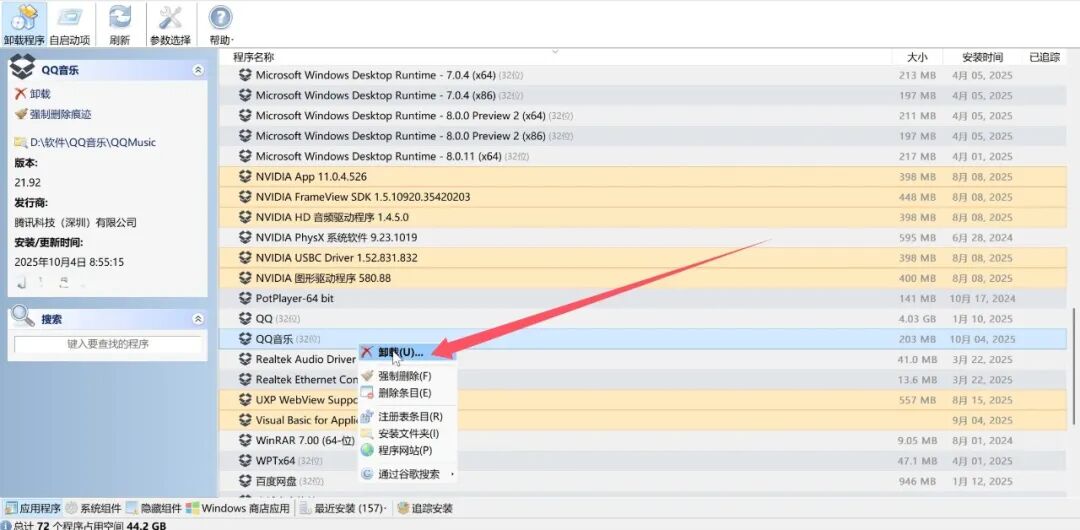Select Microsoft Windows Desktop Runtime 7.0.4 (x86)
Screen dimensions: 1080x530
tap(643, 95)
